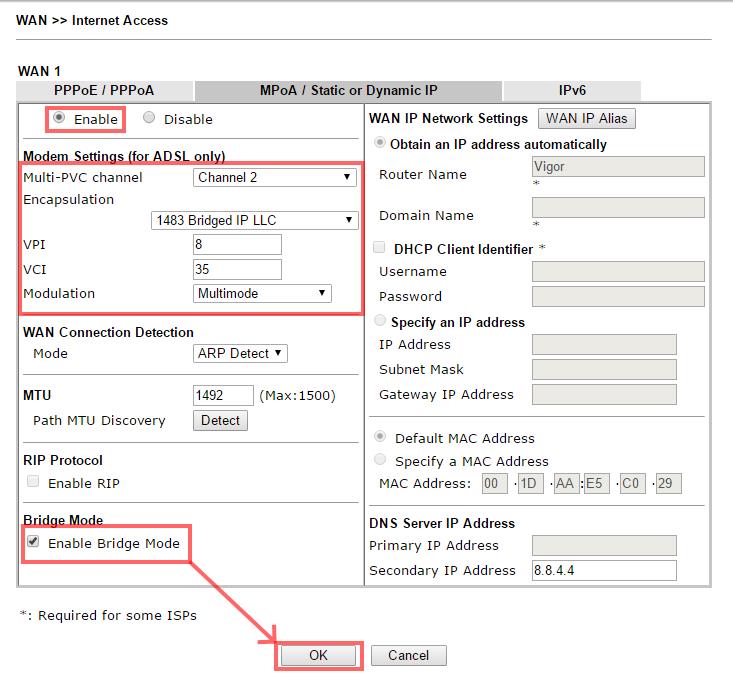733x680 pixels.
Task: Click the VPI input field
Action: 237,245
